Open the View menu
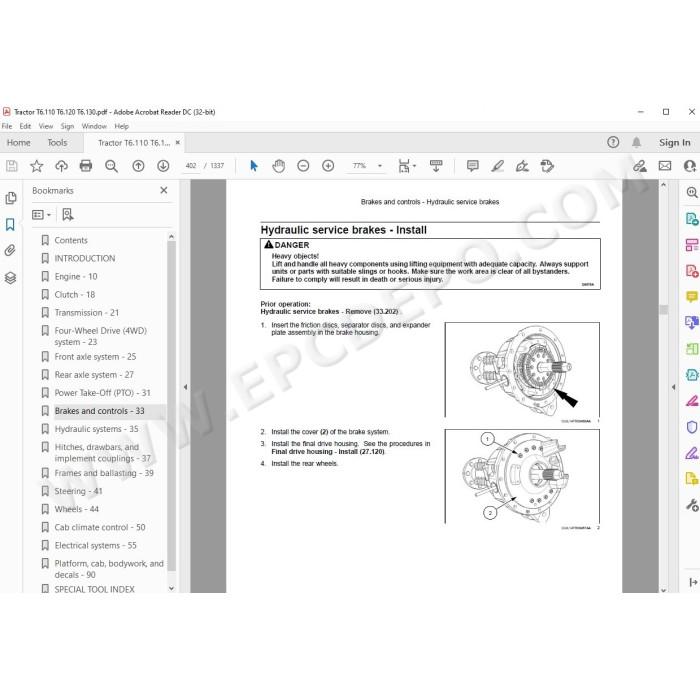This screenshot has height=700, width=700. 46,126
